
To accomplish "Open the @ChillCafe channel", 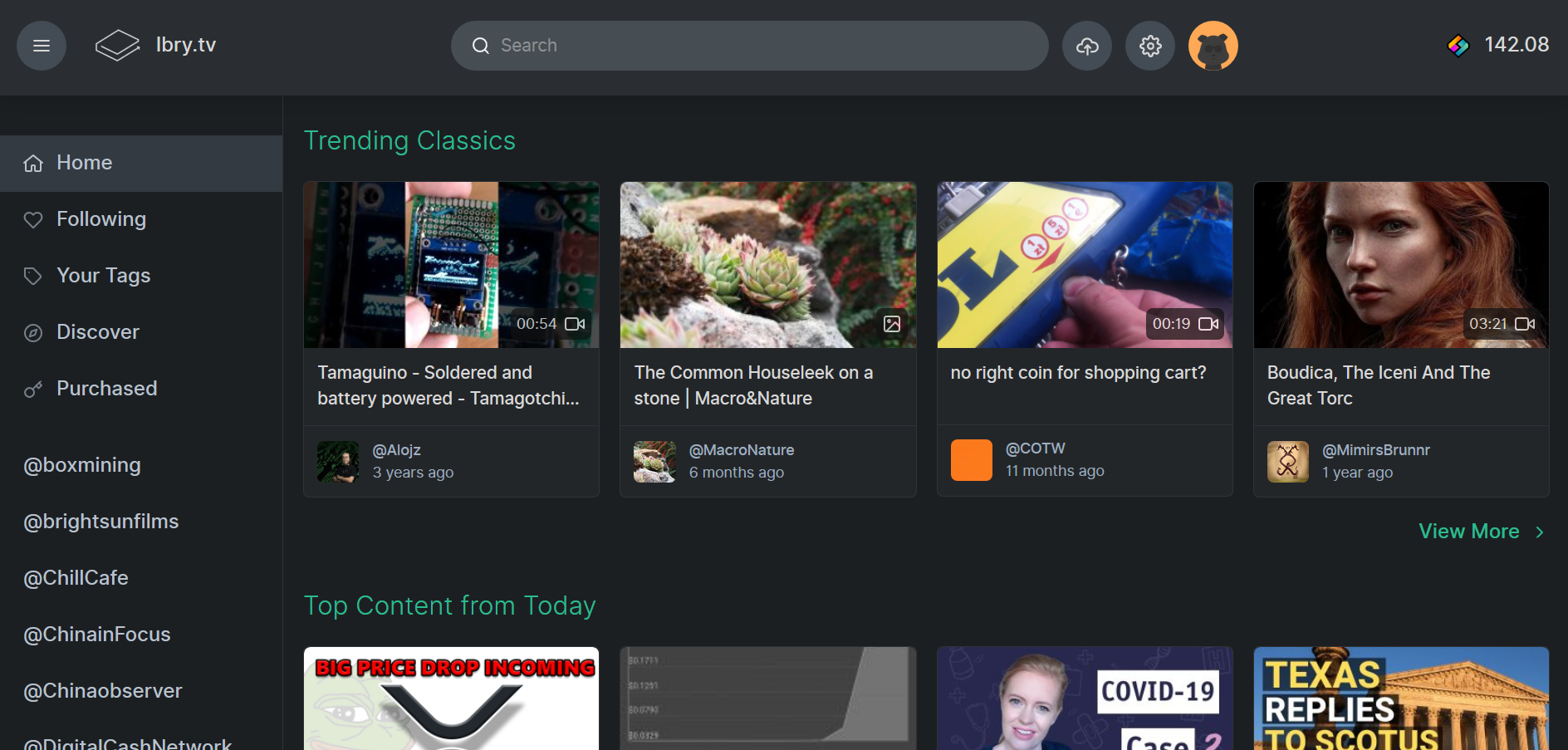I will tap(76, 578).
